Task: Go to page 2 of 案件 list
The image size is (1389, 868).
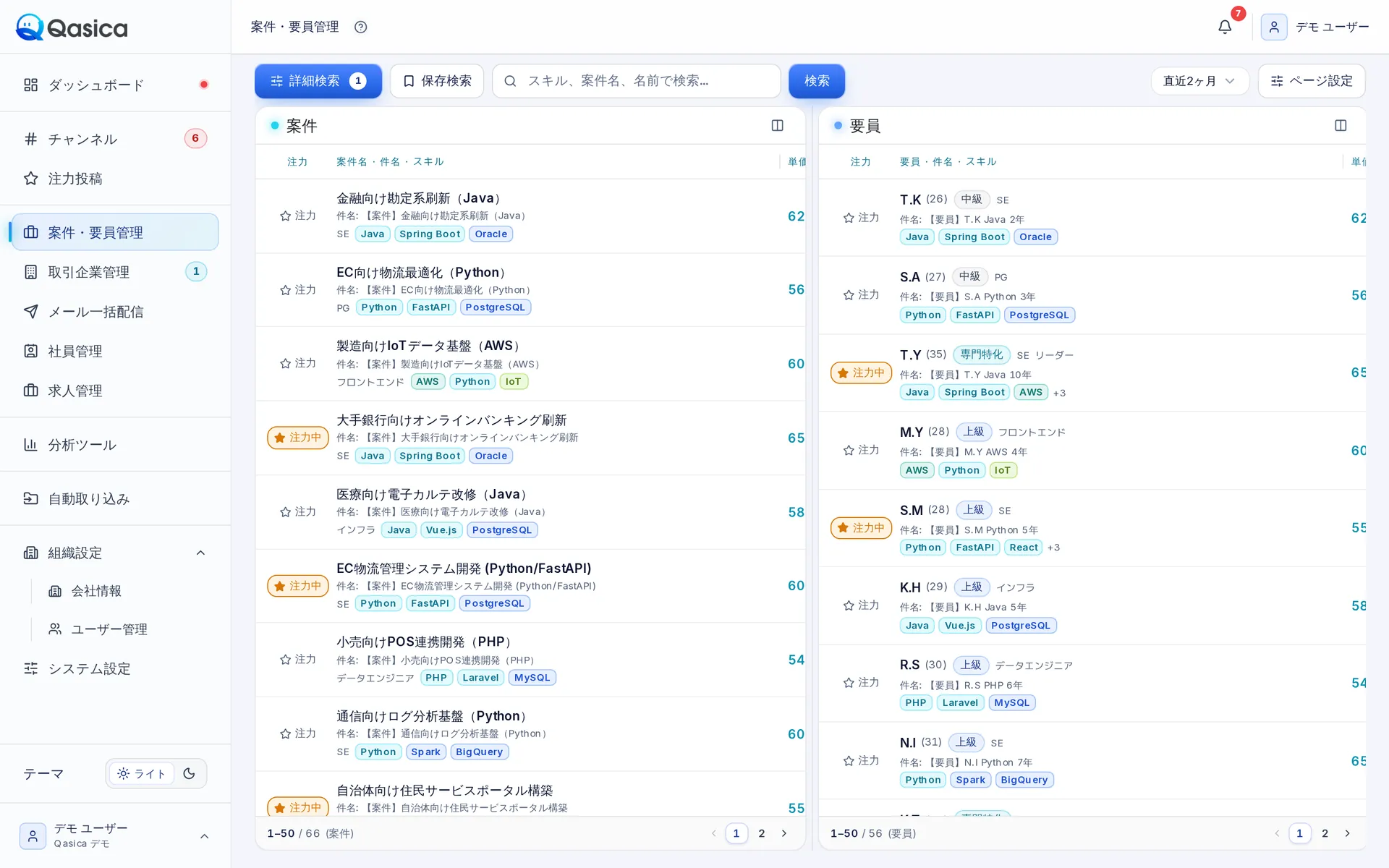Action: [x=761, y=833]
